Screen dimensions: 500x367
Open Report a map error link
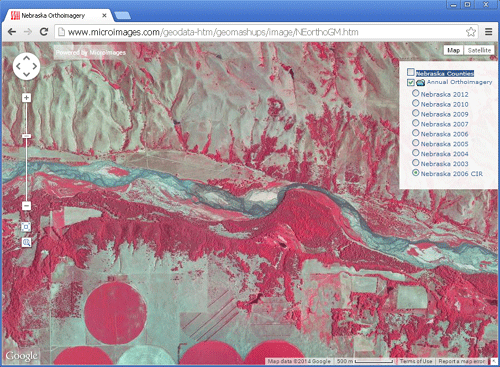(462, 361)
